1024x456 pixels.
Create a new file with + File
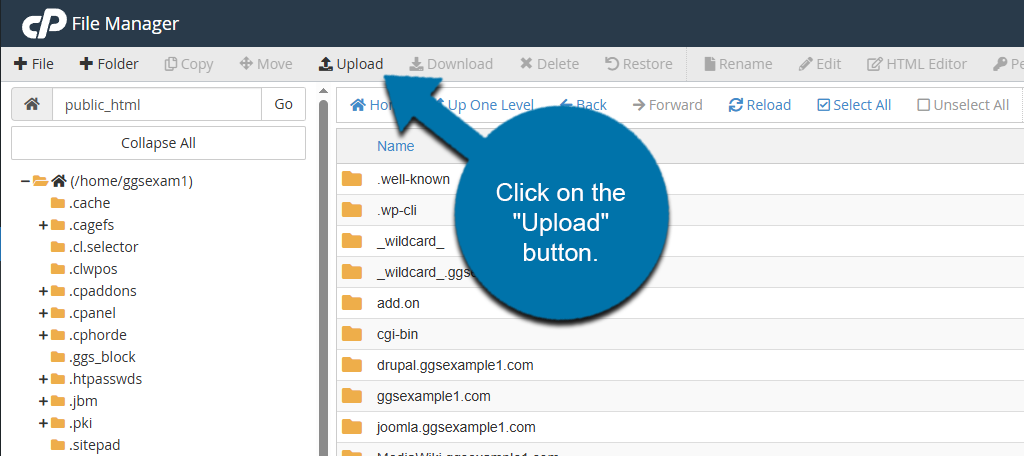pos(34,64)
